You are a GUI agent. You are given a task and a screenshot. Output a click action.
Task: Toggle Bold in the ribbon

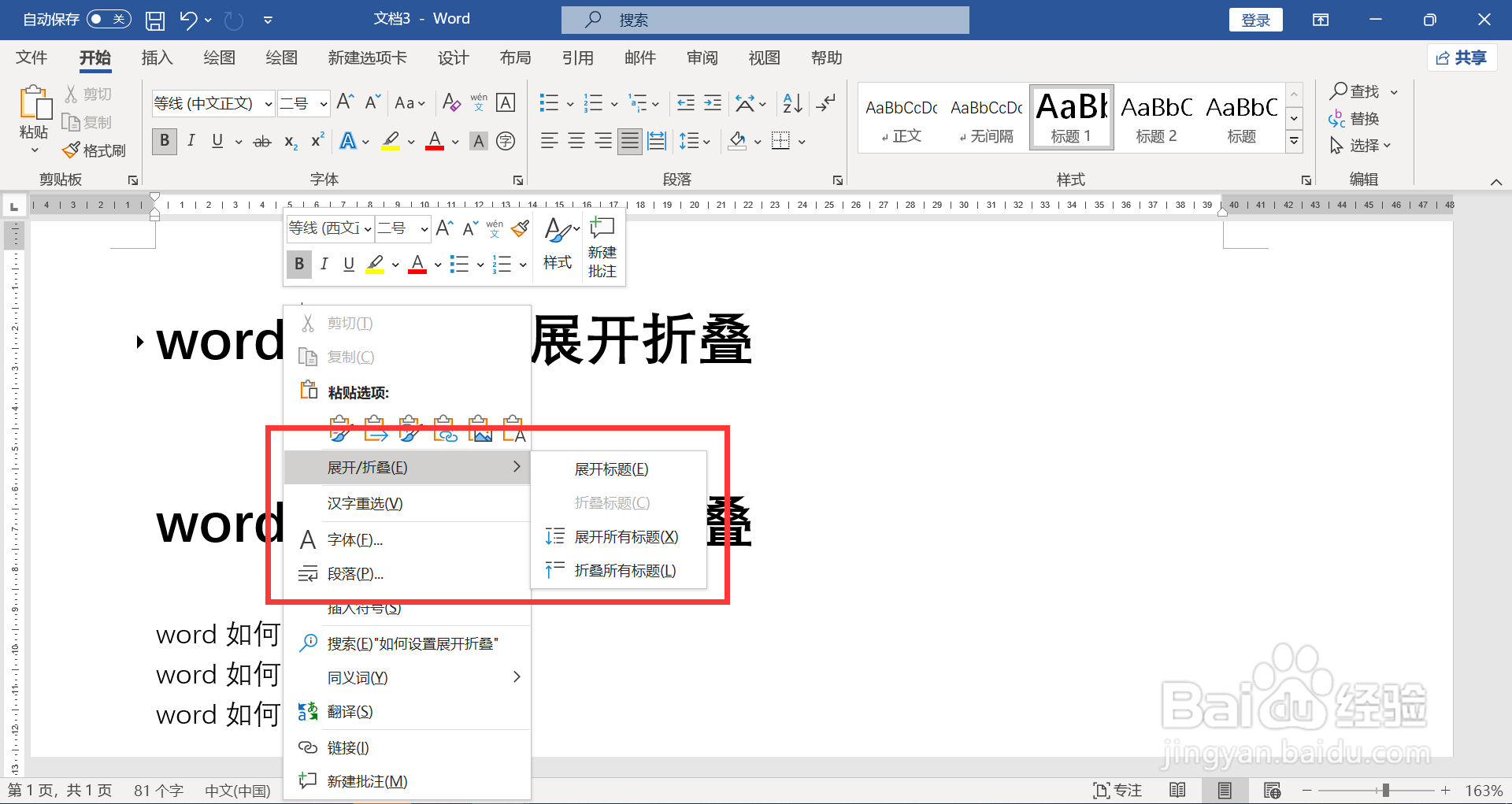coord(164,141)
